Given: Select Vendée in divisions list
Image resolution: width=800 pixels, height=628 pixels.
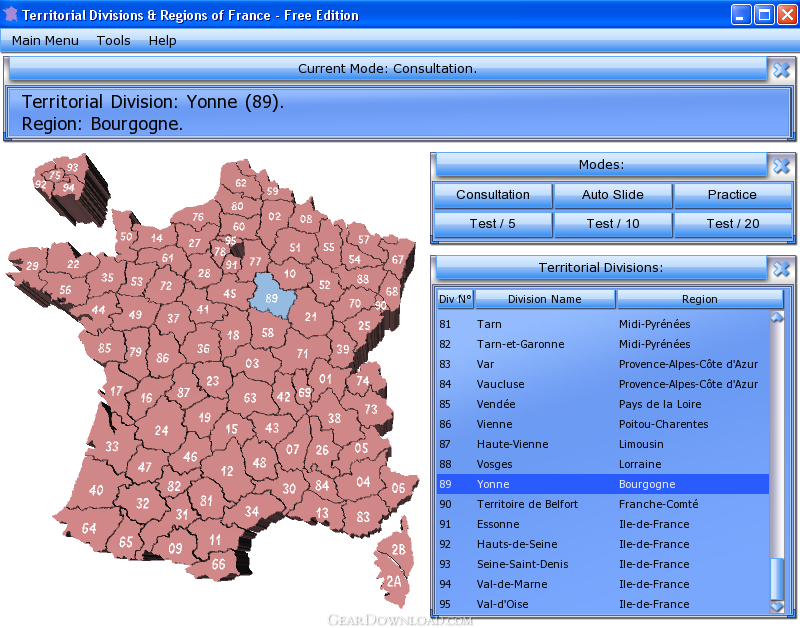Looking at the screenshot, I should 603,404.
